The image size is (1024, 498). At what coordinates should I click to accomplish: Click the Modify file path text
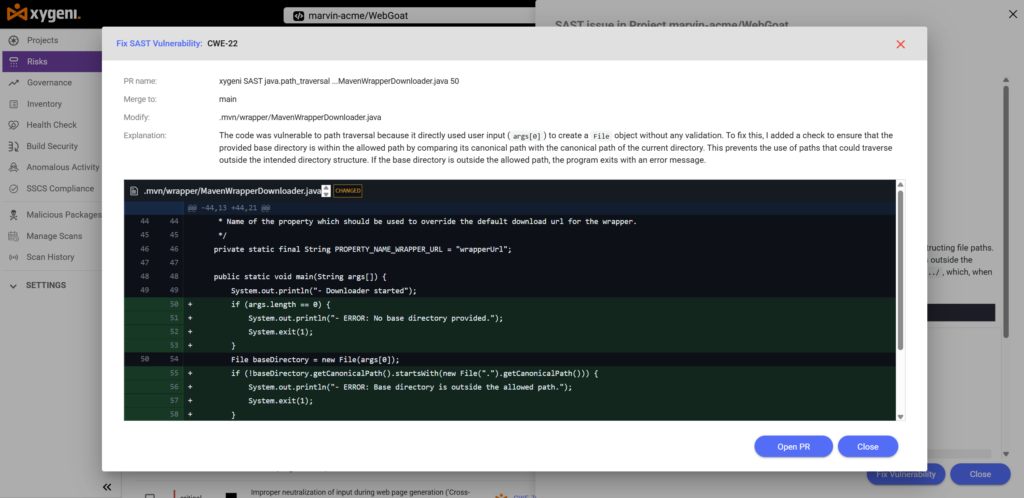[x=300, y=117]
